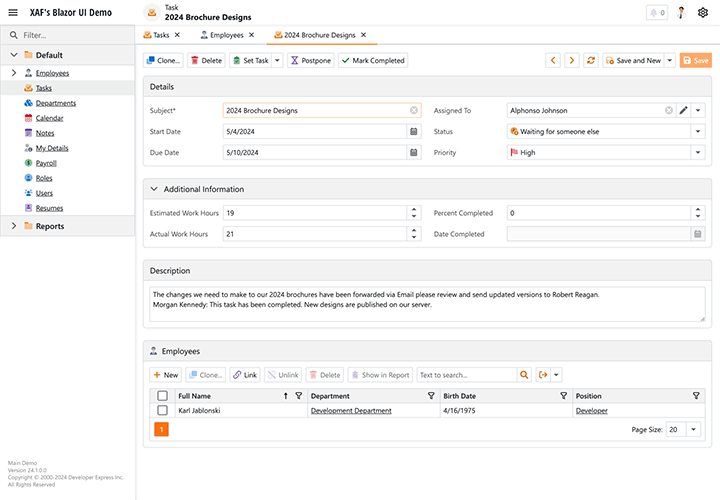Open Start Date calendar picker
Screen dimensions: 720x500
point(414,131)
